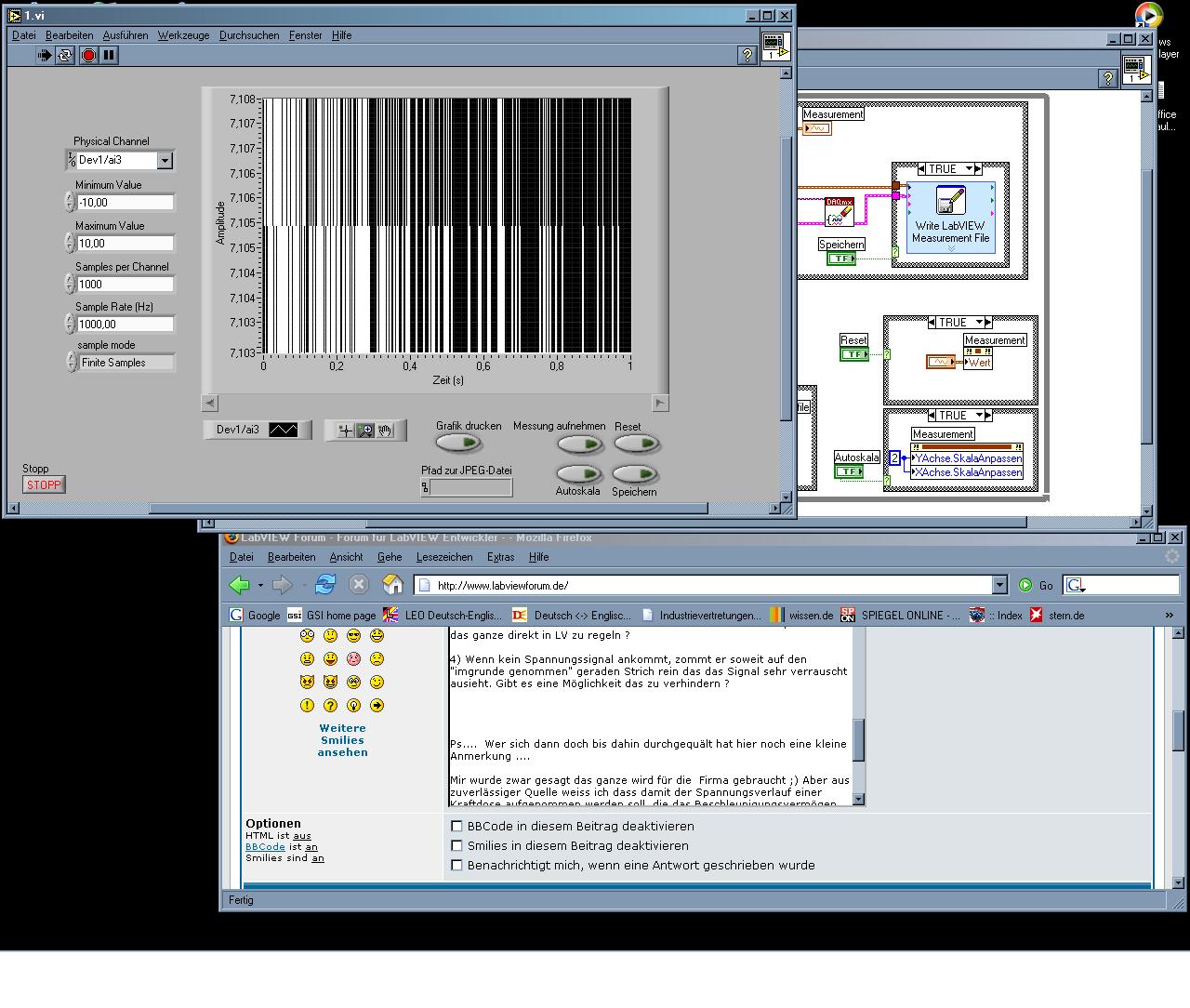Pause the VI with the pause icon

[110, 56]
